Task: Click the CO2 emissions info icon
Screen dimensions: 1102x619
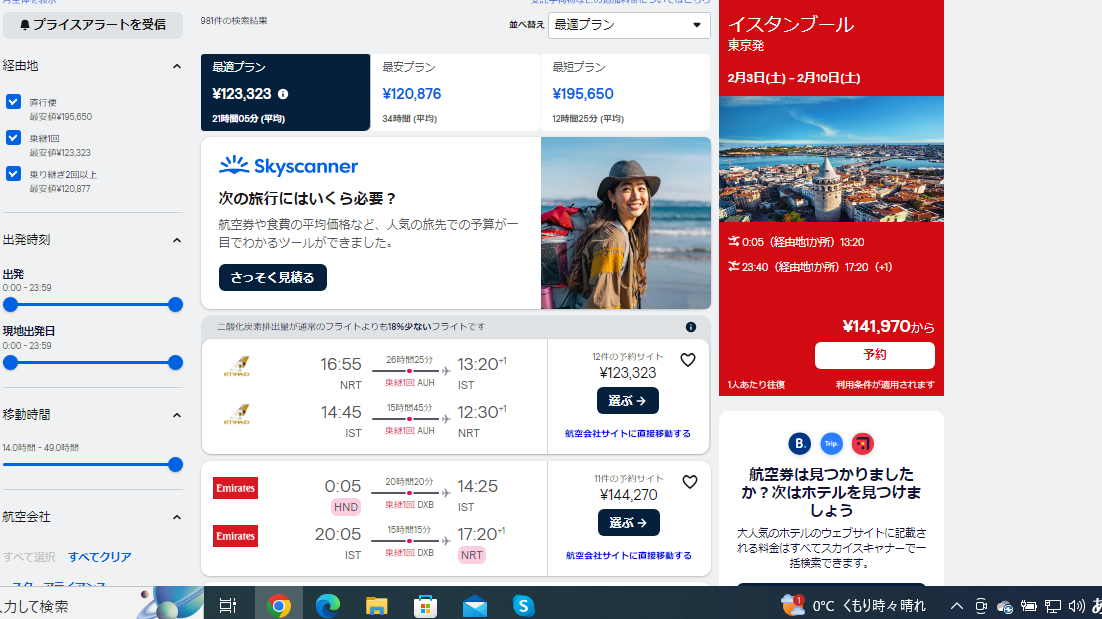Action: tap(690, 327)
